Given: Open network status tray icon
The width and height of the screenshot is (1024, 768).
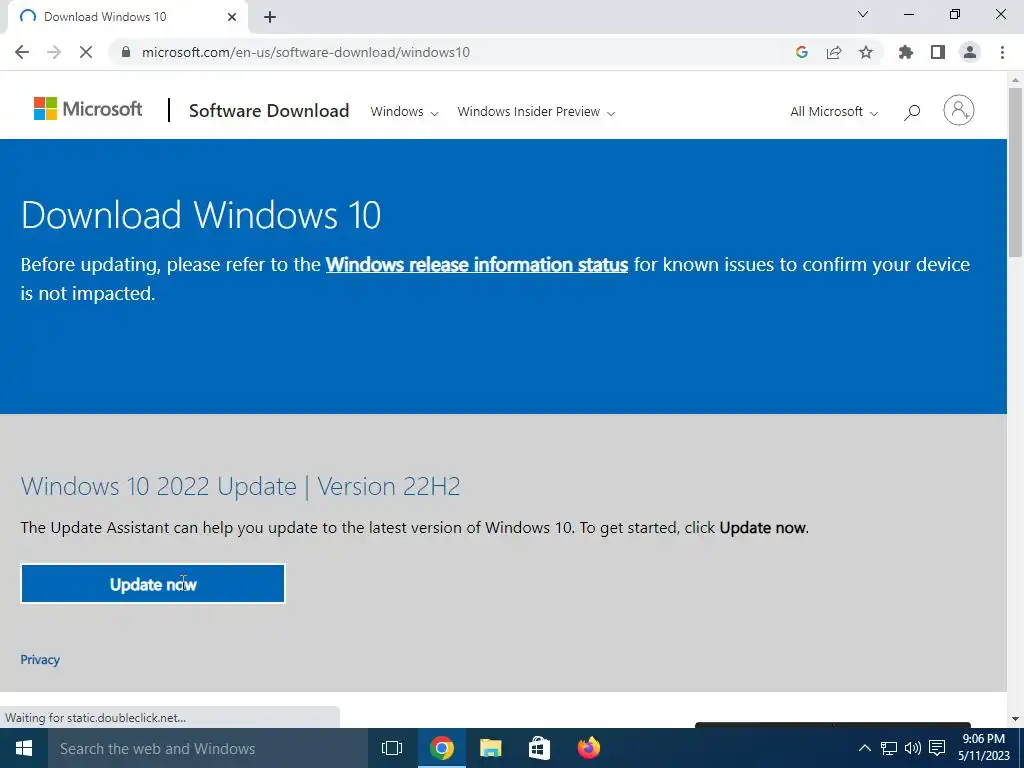Looking at the screenshot, I should (889, 748).
